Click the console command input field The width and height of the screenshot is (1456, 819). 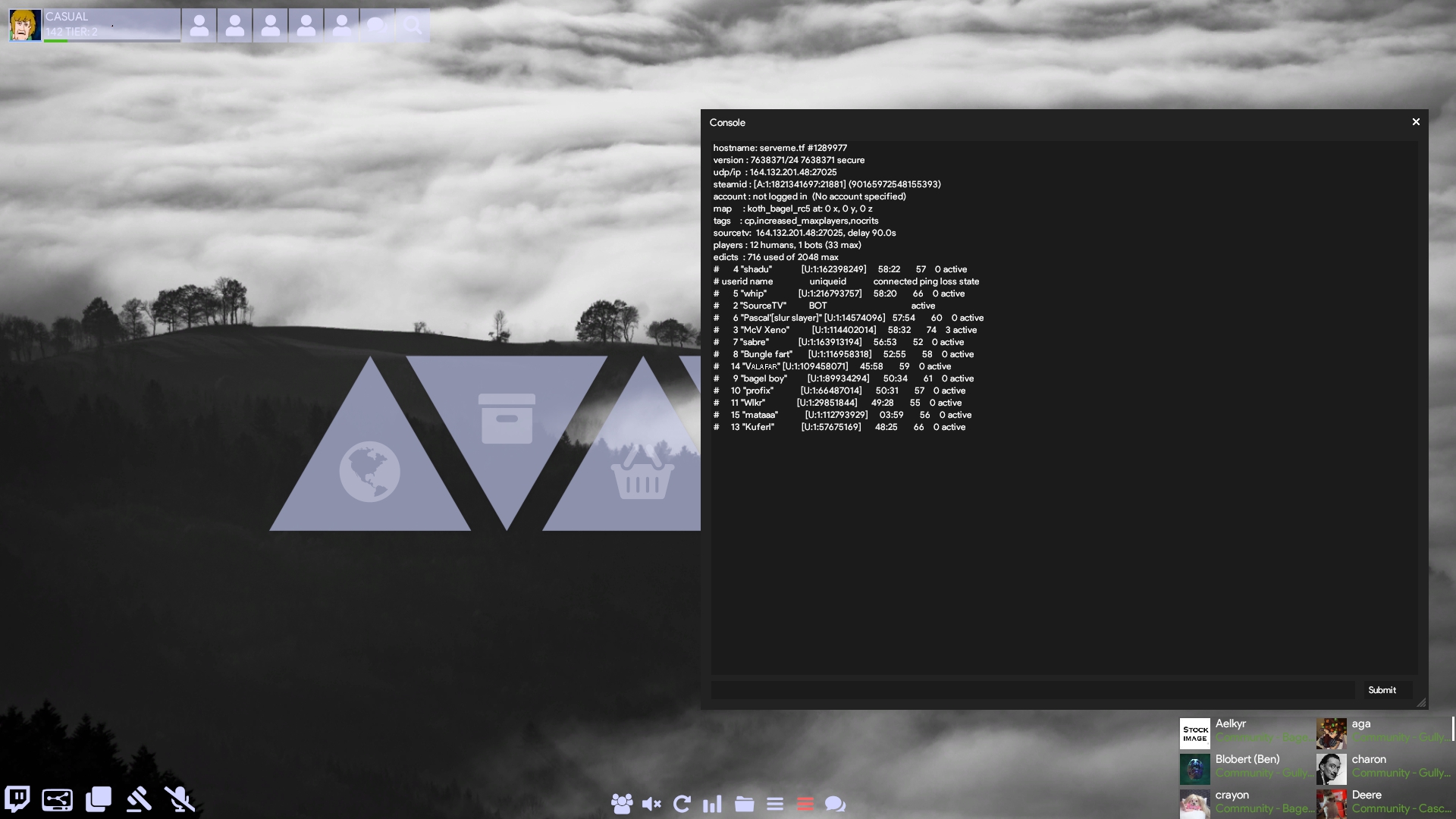click(1032, 690)
